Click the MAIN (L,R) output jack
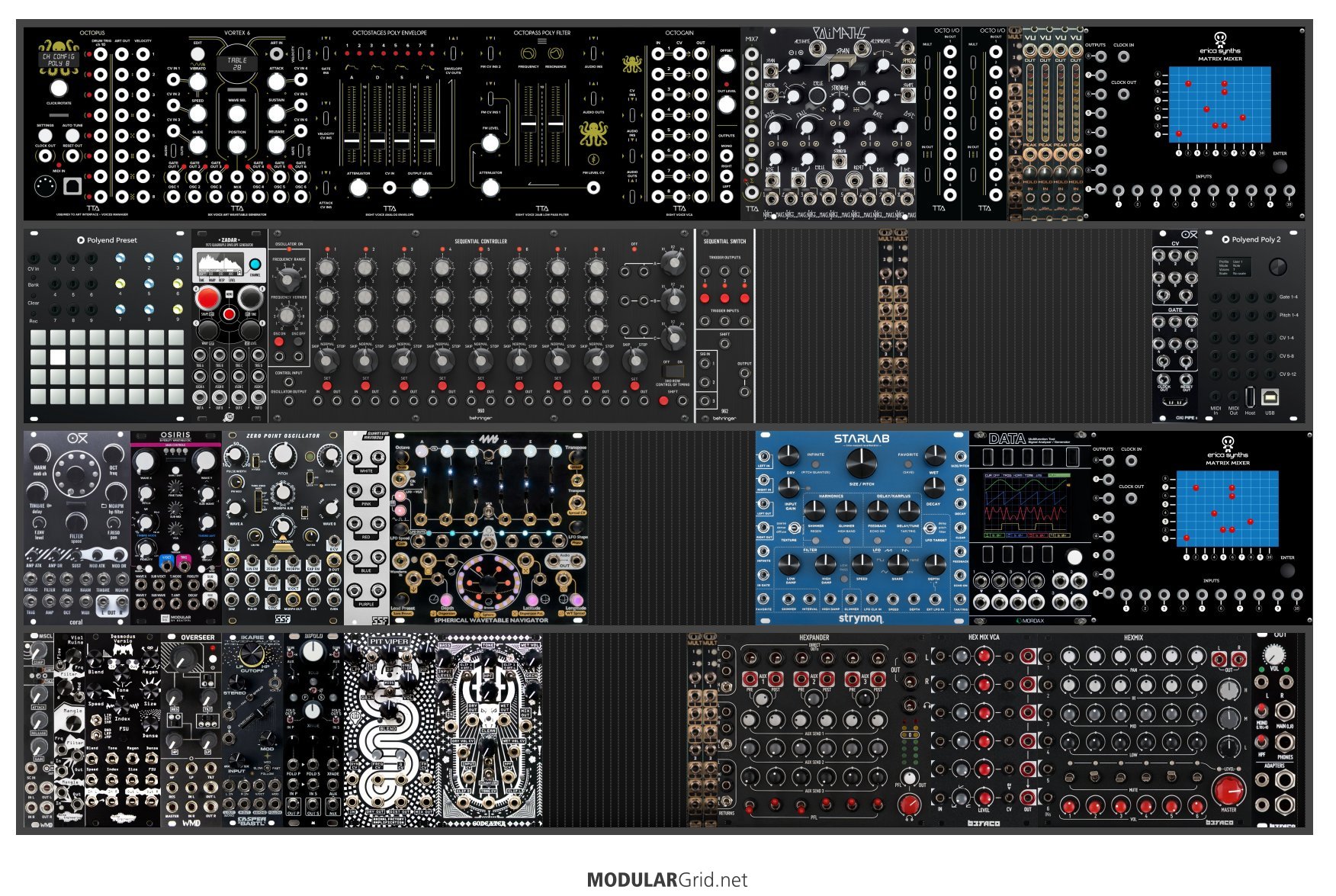 click(x=1285, y=712)
